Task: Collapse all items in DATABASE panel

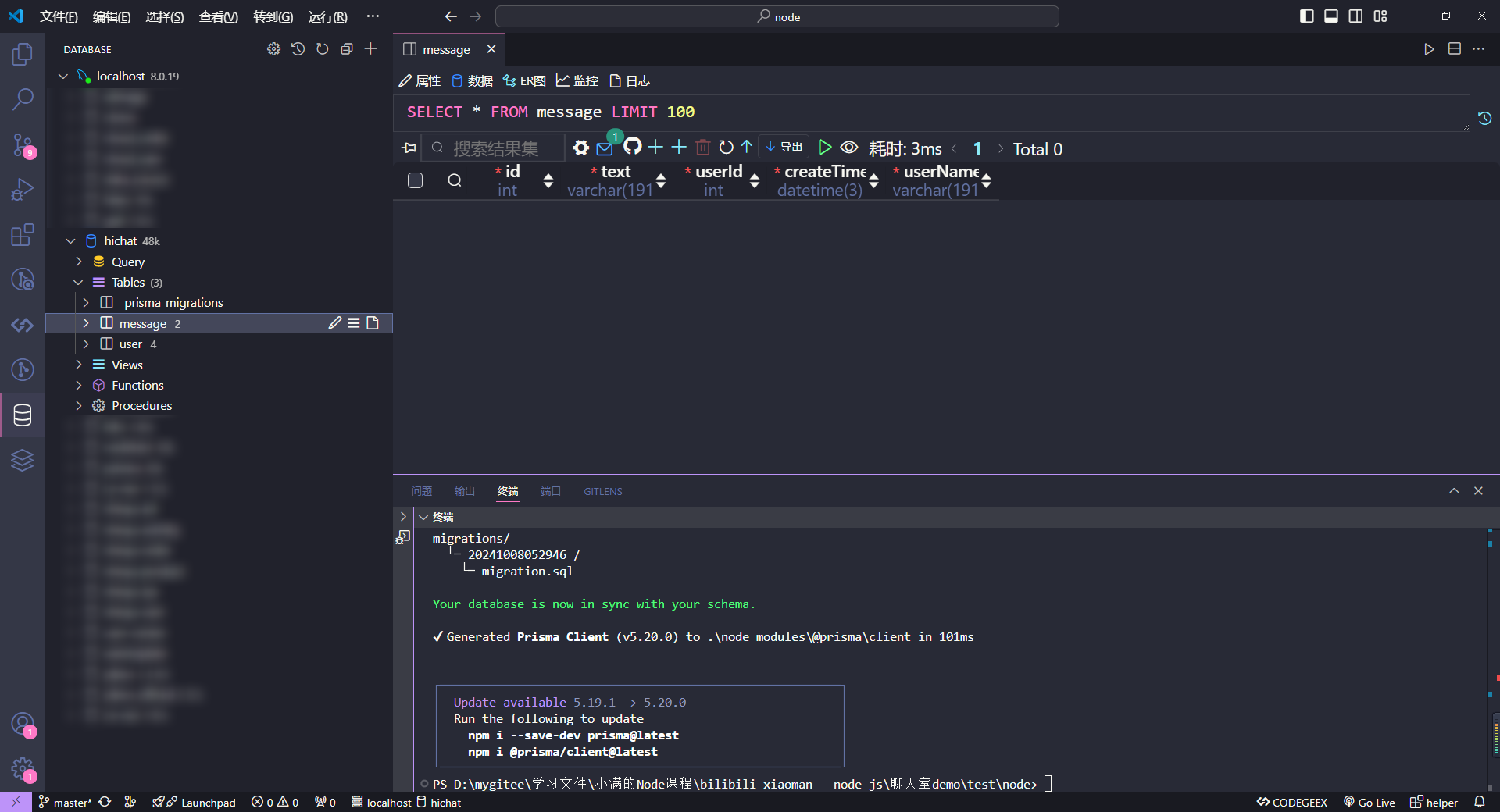Action: pyautogui.click(x=347, y=49)
